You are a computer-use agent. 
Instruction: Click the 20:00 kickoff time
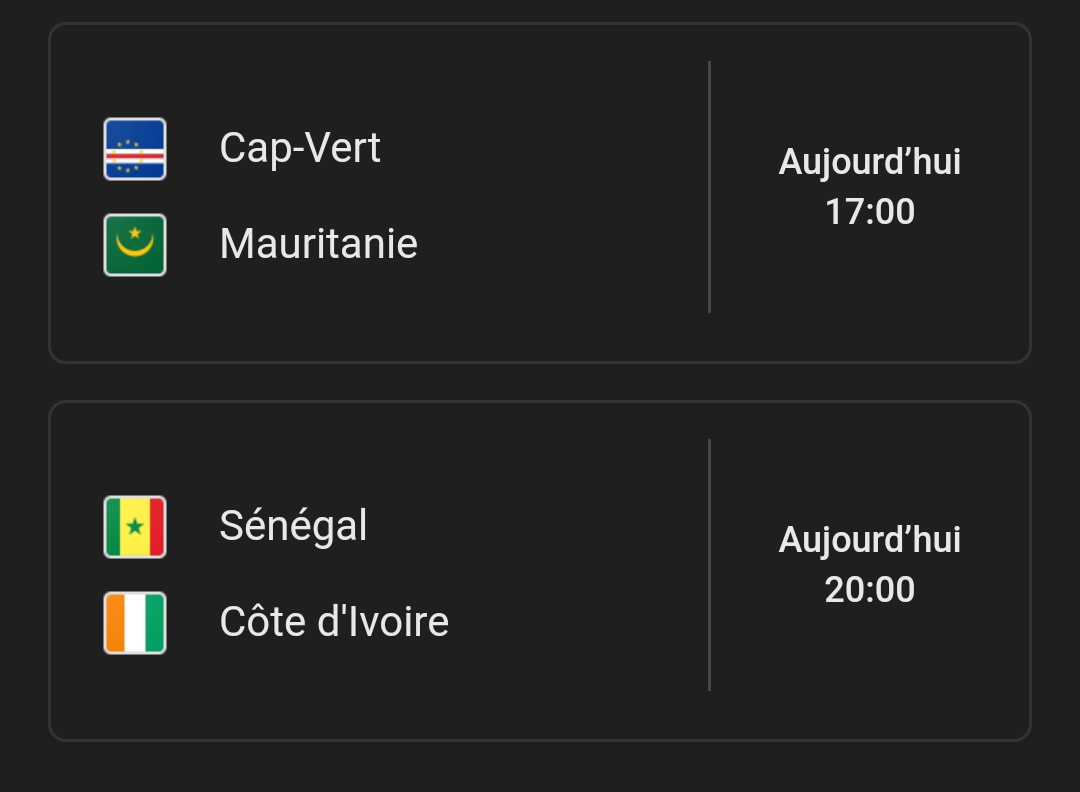869,590
